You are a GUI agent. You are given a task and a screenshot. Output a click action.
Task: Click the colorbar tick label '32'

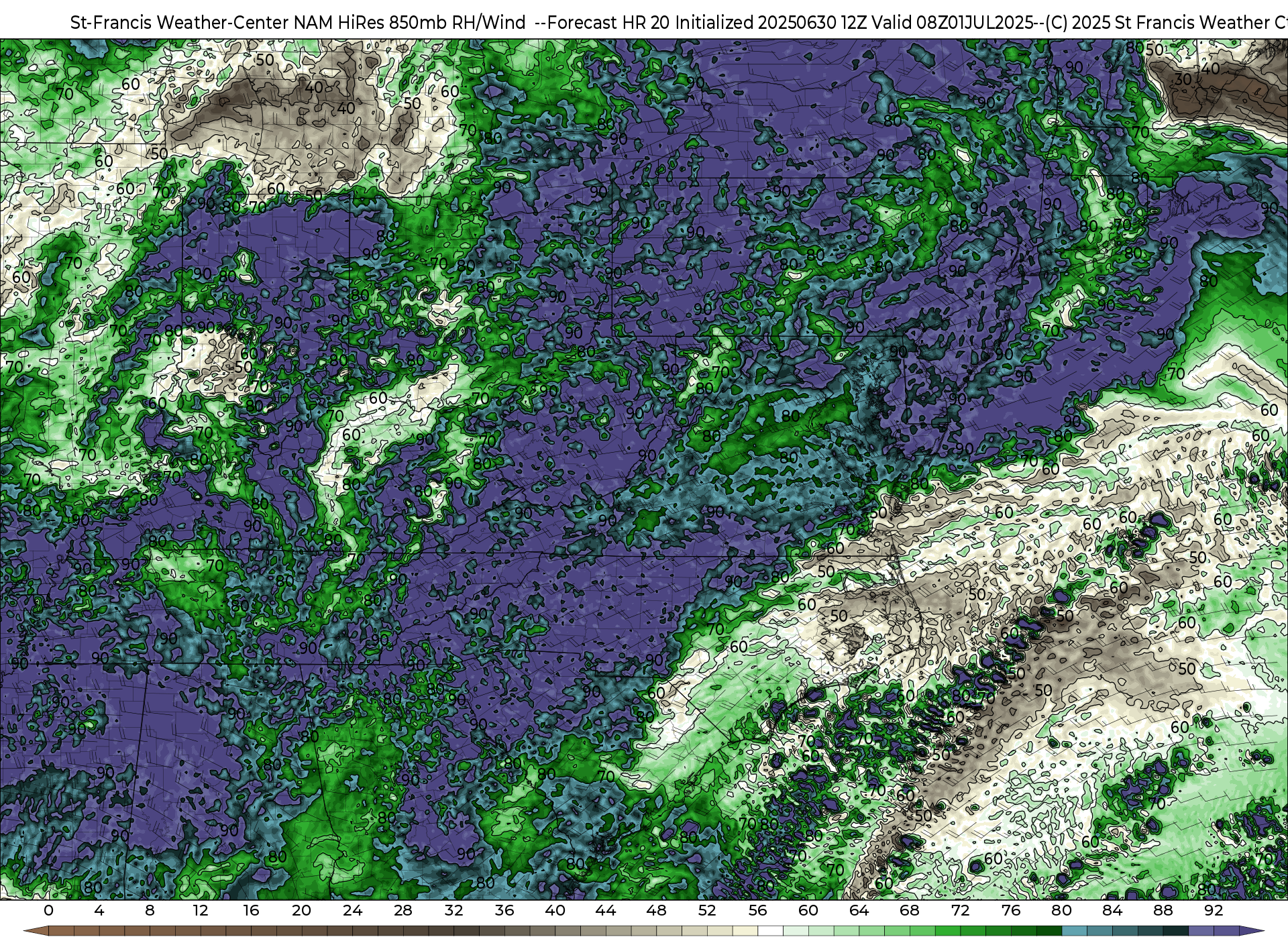[x=454, y=910]
